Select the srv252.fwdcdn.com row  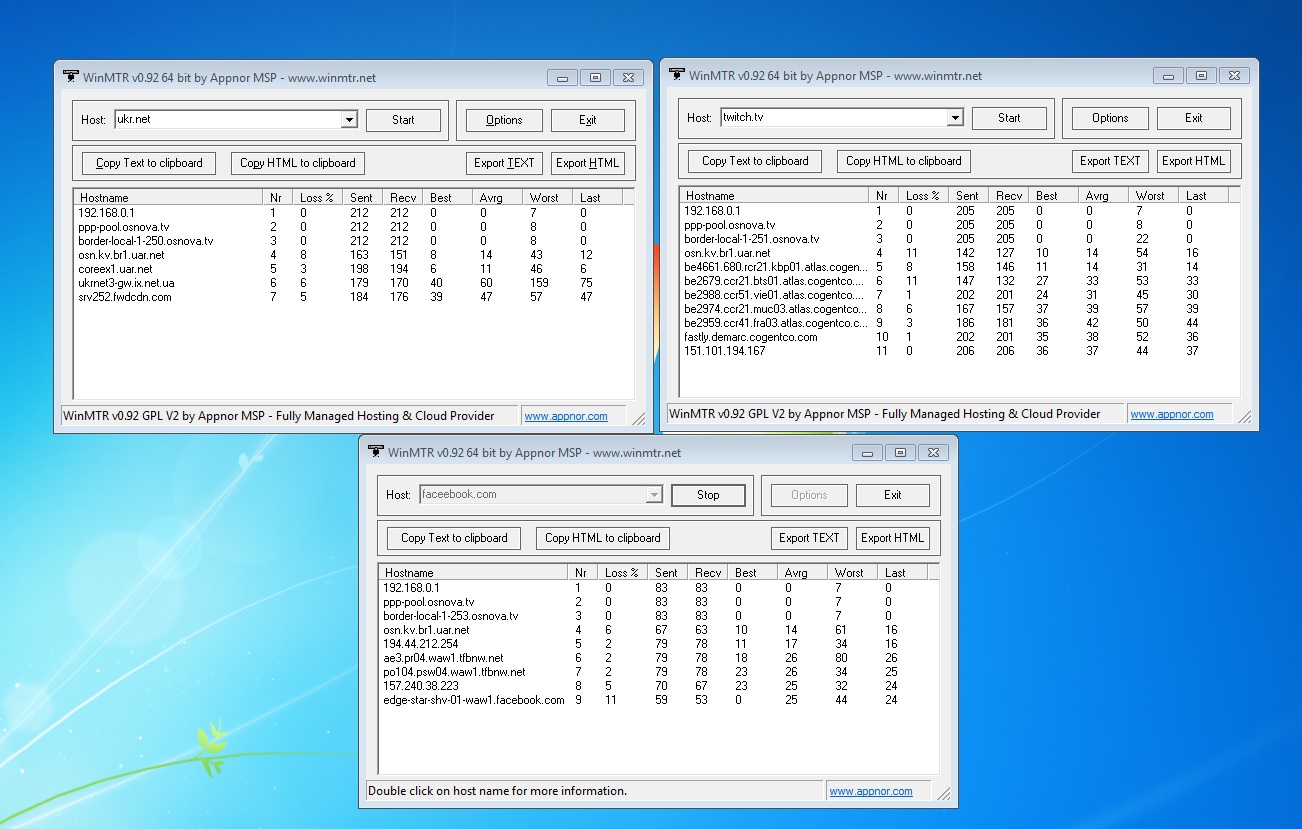click(125, 297)
